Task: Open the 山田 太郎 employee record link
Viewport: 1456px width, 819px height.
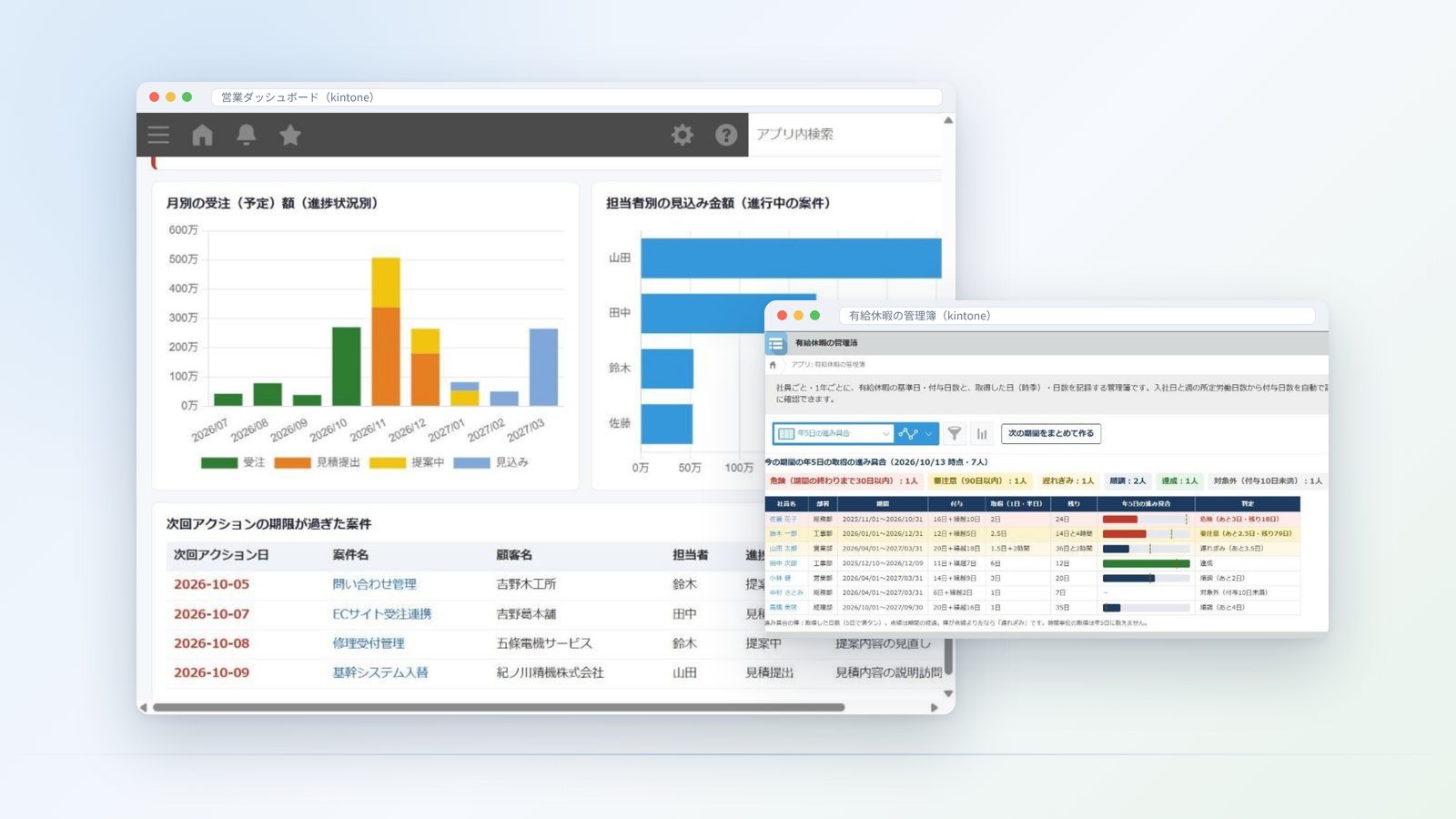Action: click(x=783, y=549)
